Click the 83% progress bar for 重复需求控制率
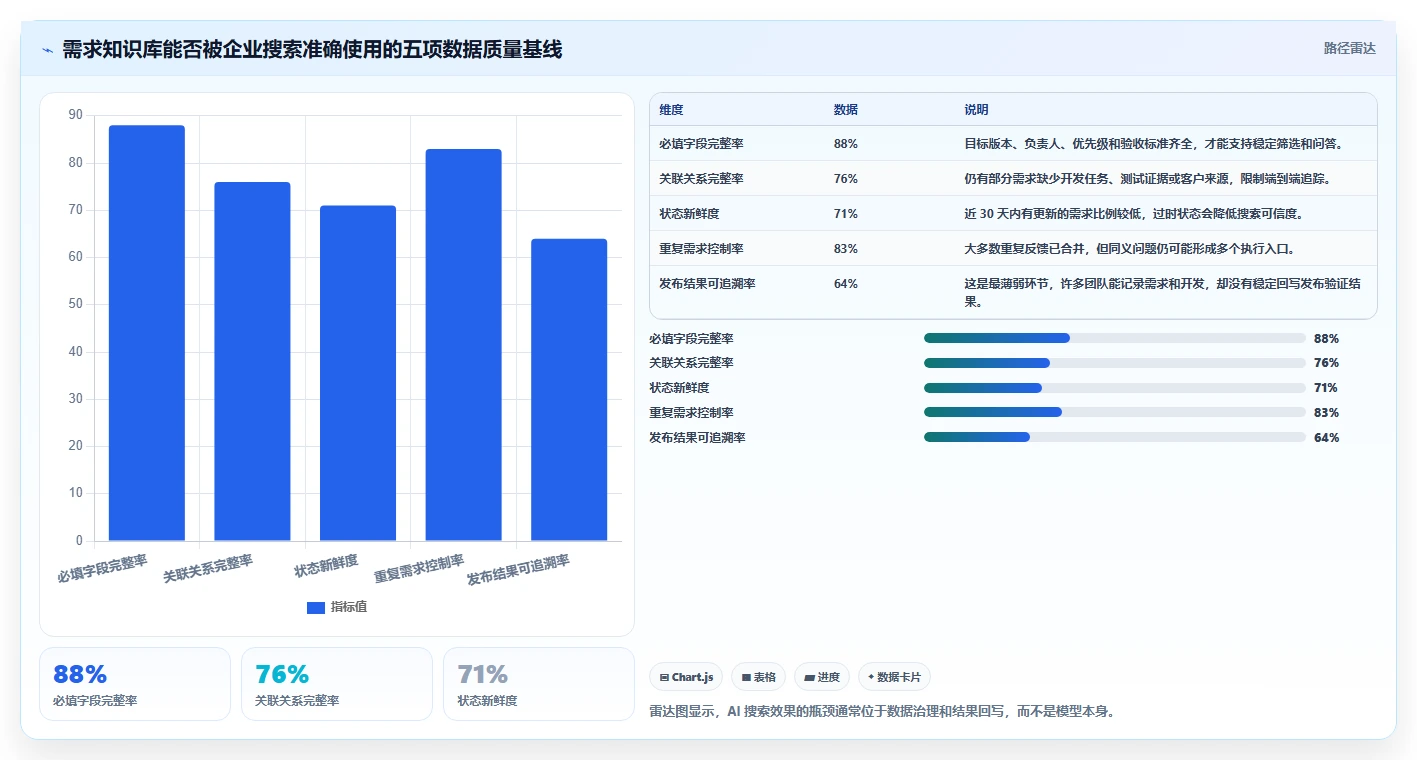 [1115, 412]
